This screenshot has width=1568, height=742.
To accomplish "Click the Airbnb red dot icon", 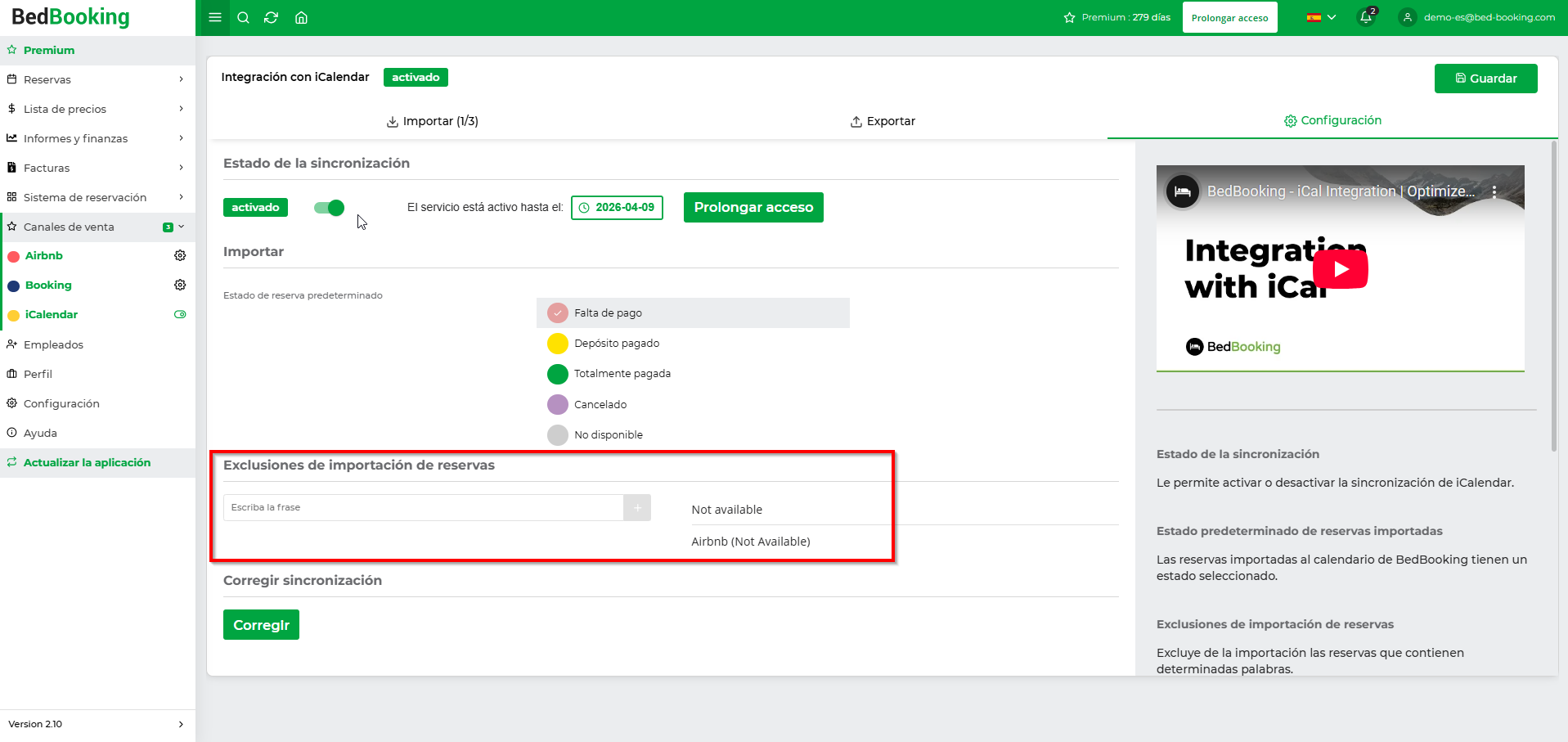I will (x=13, y=257).
